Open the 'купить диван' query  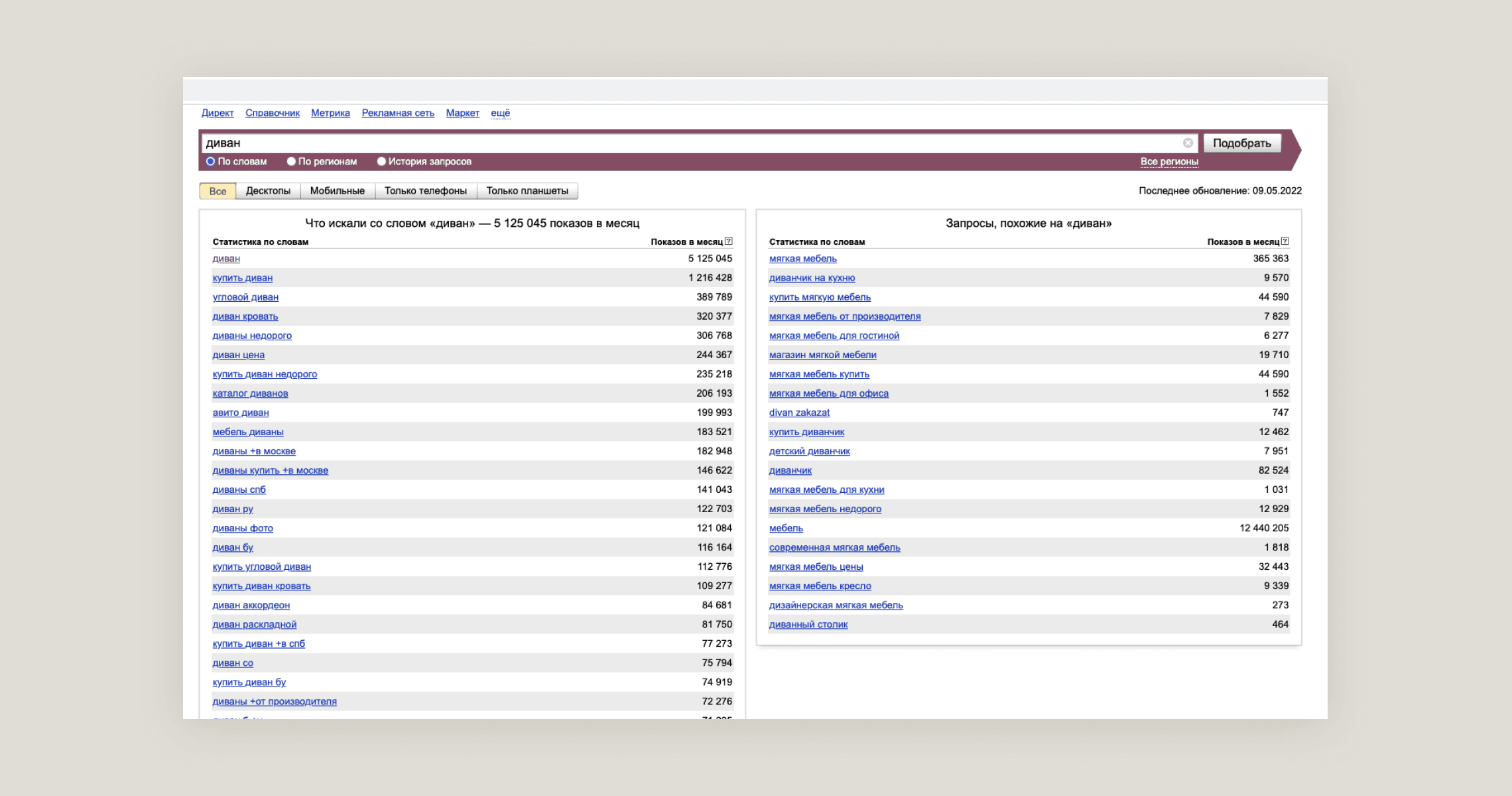[x=243, y=278]
